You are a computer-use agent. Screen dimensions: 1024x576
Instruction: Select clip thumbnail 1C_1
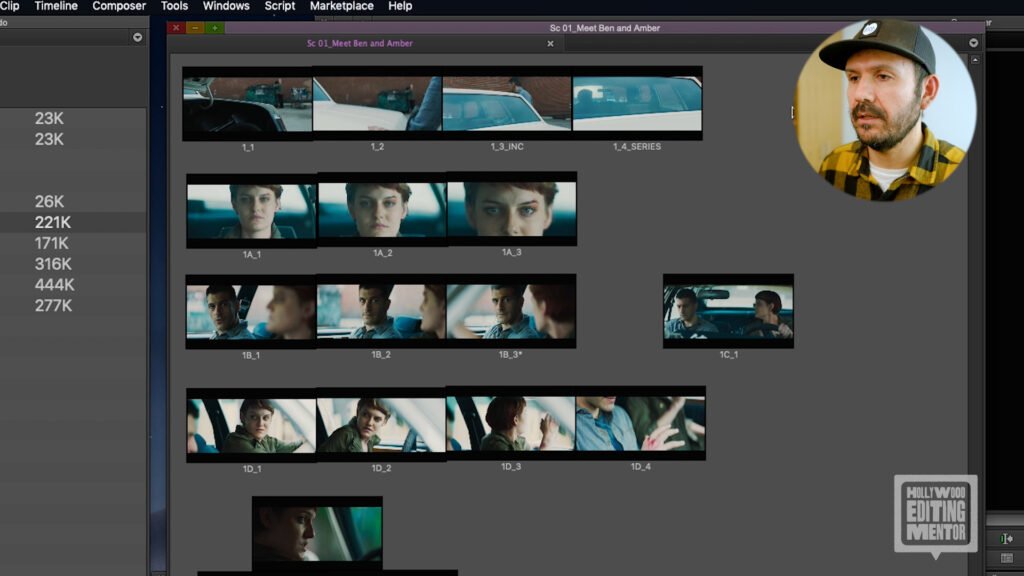click(x=728, y=311)
